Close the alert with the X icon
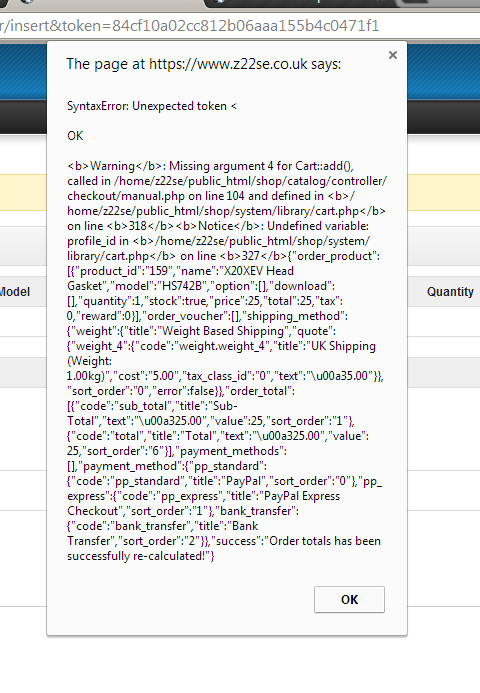The width and height of the screenshot is (480, 693). 392,55
